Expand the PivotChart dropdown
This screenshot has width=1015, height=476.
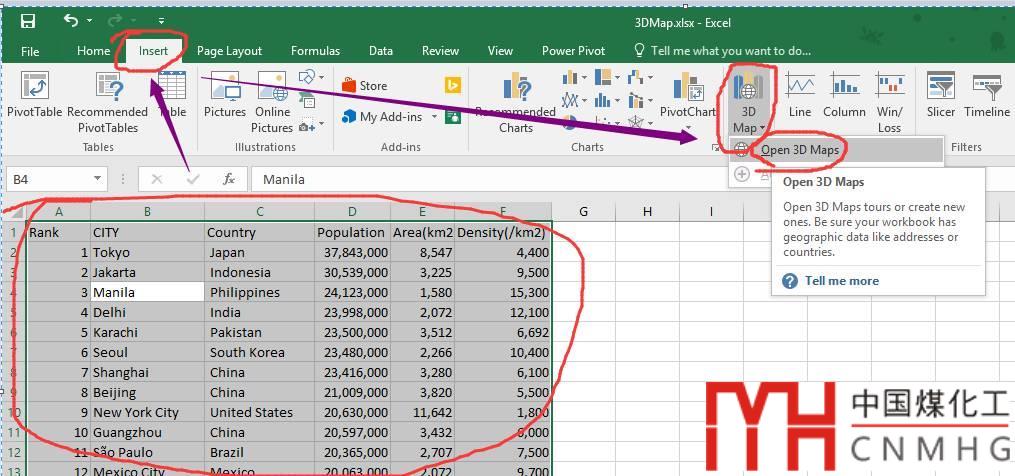pyautogui.click(x=688, y=127)
